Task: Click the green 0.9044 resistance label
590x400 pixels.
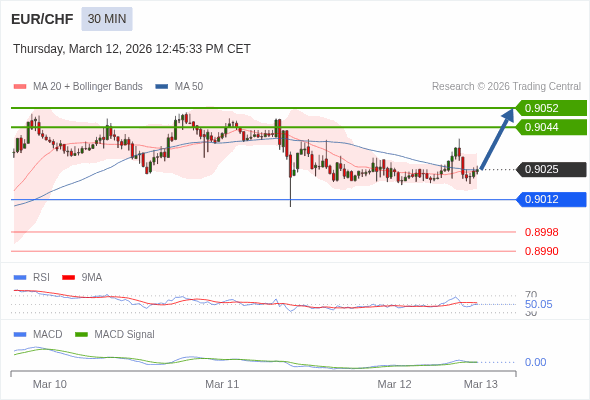Action: click(x=551, y=127)
